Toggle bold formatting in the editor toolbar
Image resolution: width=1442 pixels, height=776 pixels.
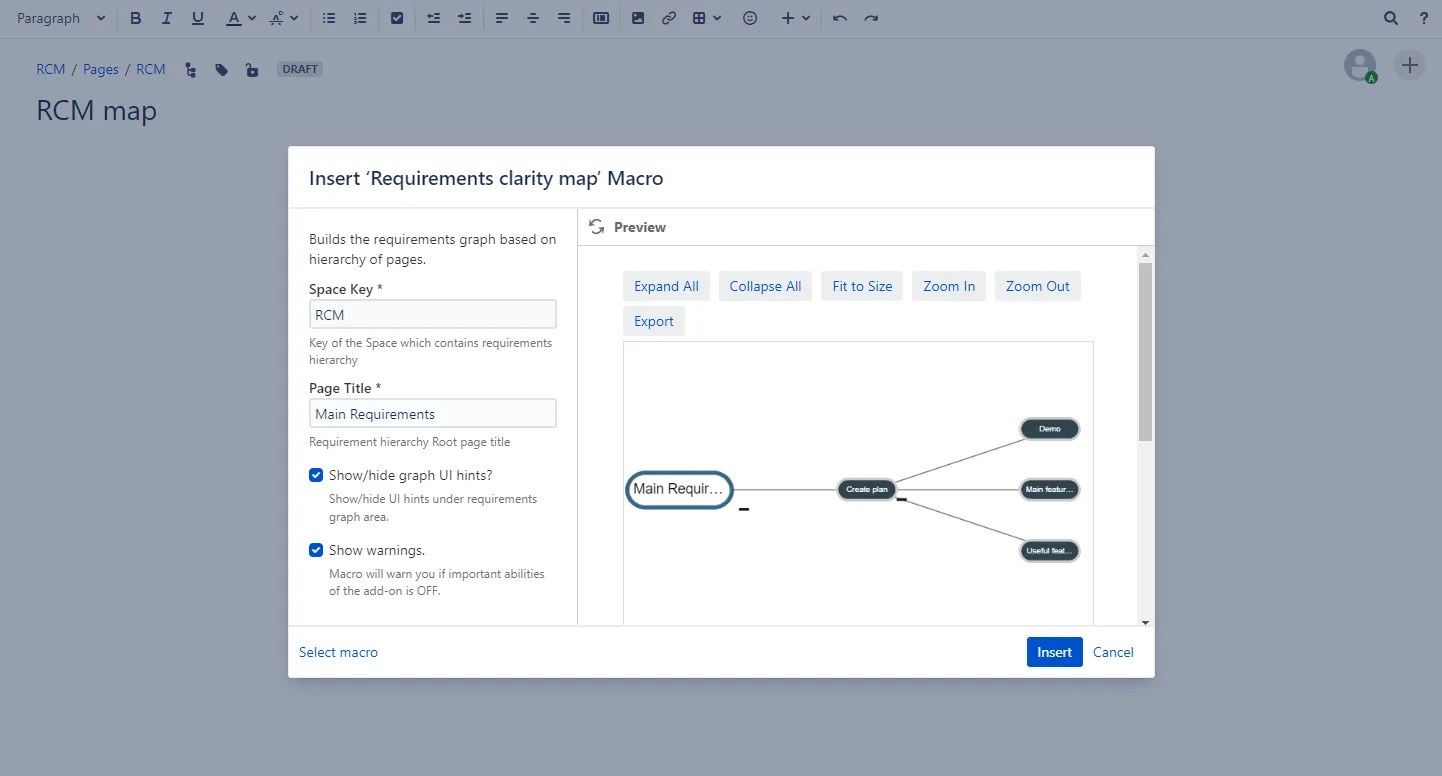tap(136, 18)
